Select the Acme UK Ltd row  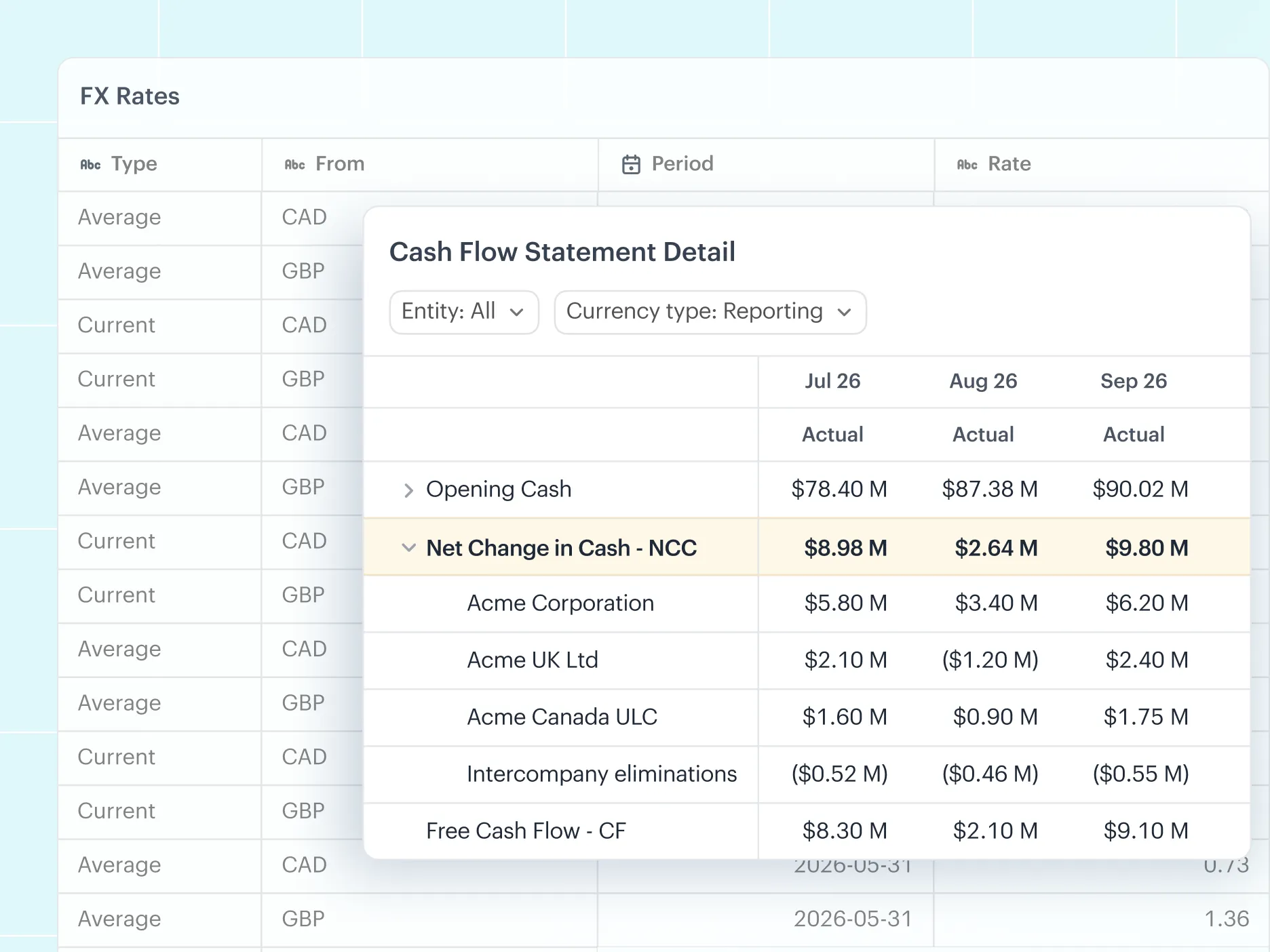pos(807,660)
